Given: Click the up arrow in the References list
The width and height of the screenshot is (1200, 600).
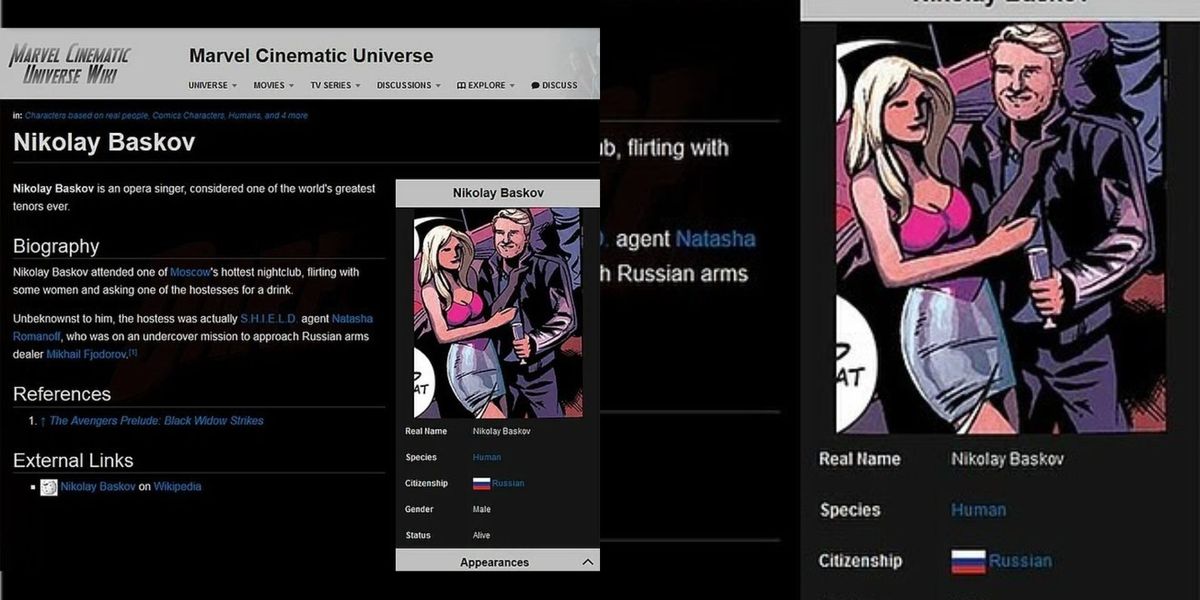Looking at the screenshot, I should [43, 421].
